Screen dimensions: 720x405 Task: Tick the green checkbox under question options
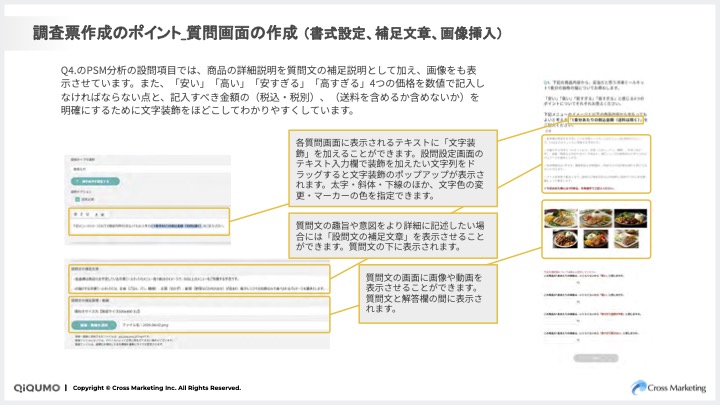(x=77, y=199)
